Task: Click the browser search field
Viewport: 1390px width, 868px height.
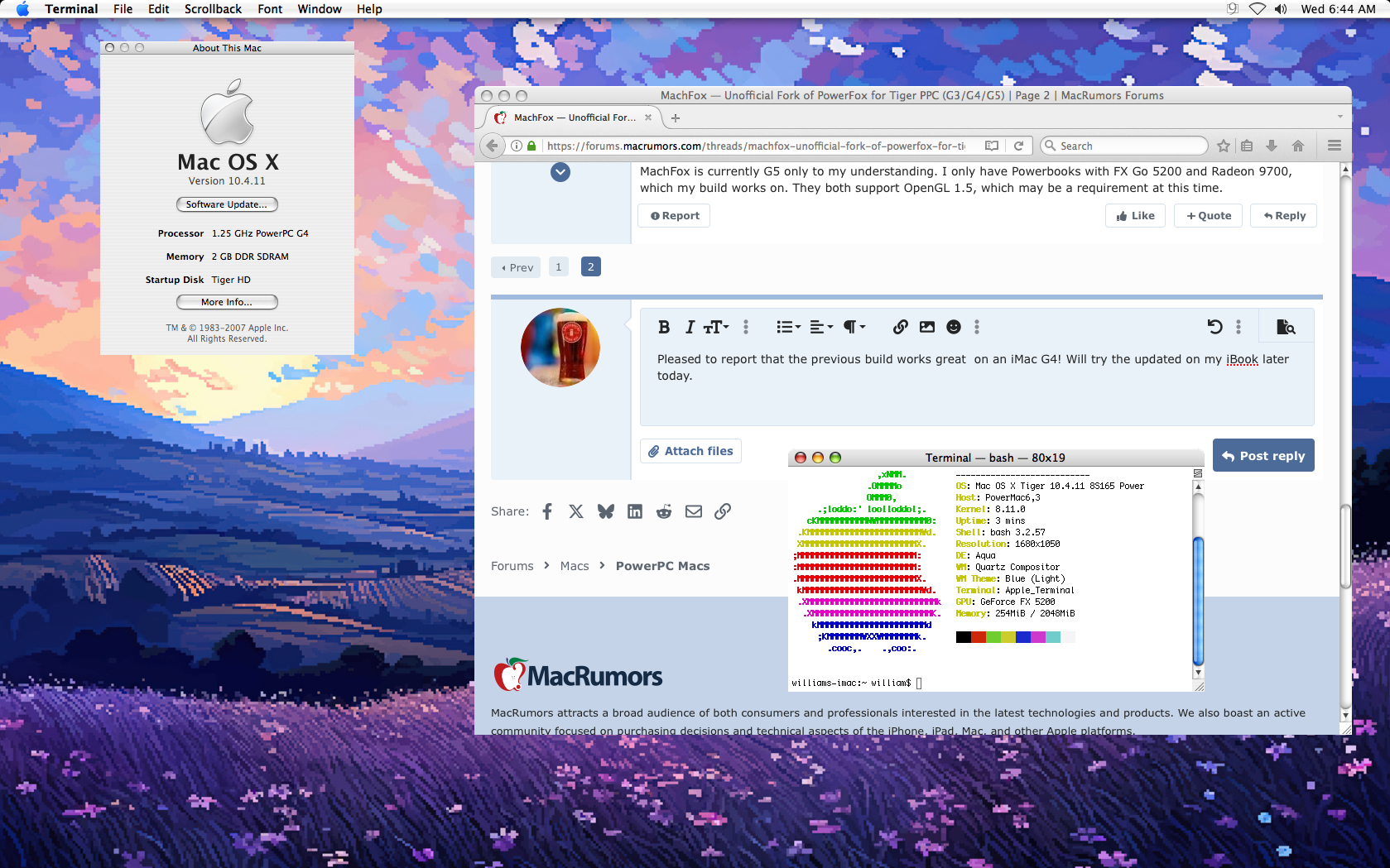Action: (x=1123, y=146)
